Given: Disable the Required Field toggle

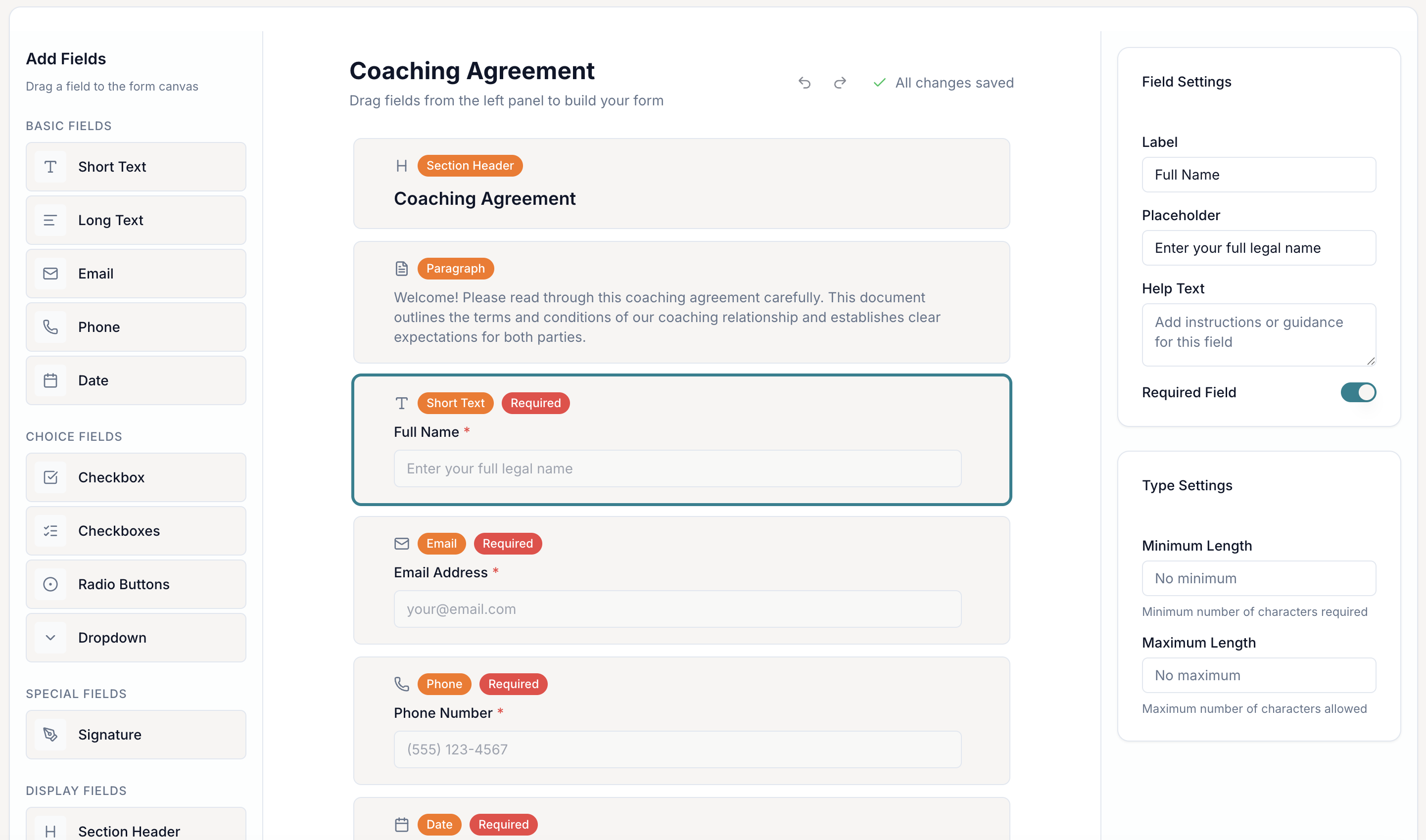Looking at the screenshot, I should tap(1358, 392).
